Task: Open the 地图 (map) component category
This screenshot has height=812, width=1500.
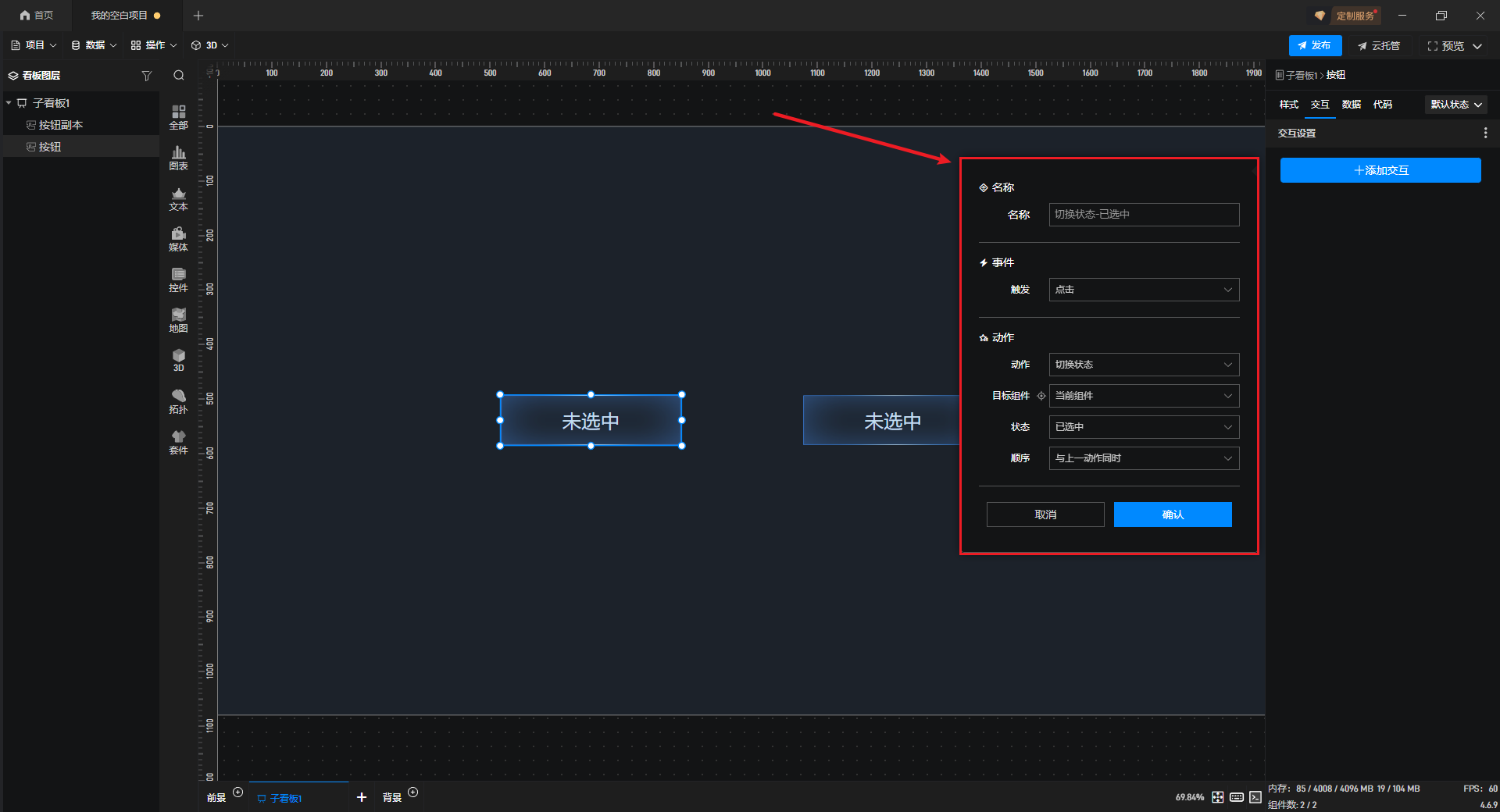Action: click(x=178, y=320)
